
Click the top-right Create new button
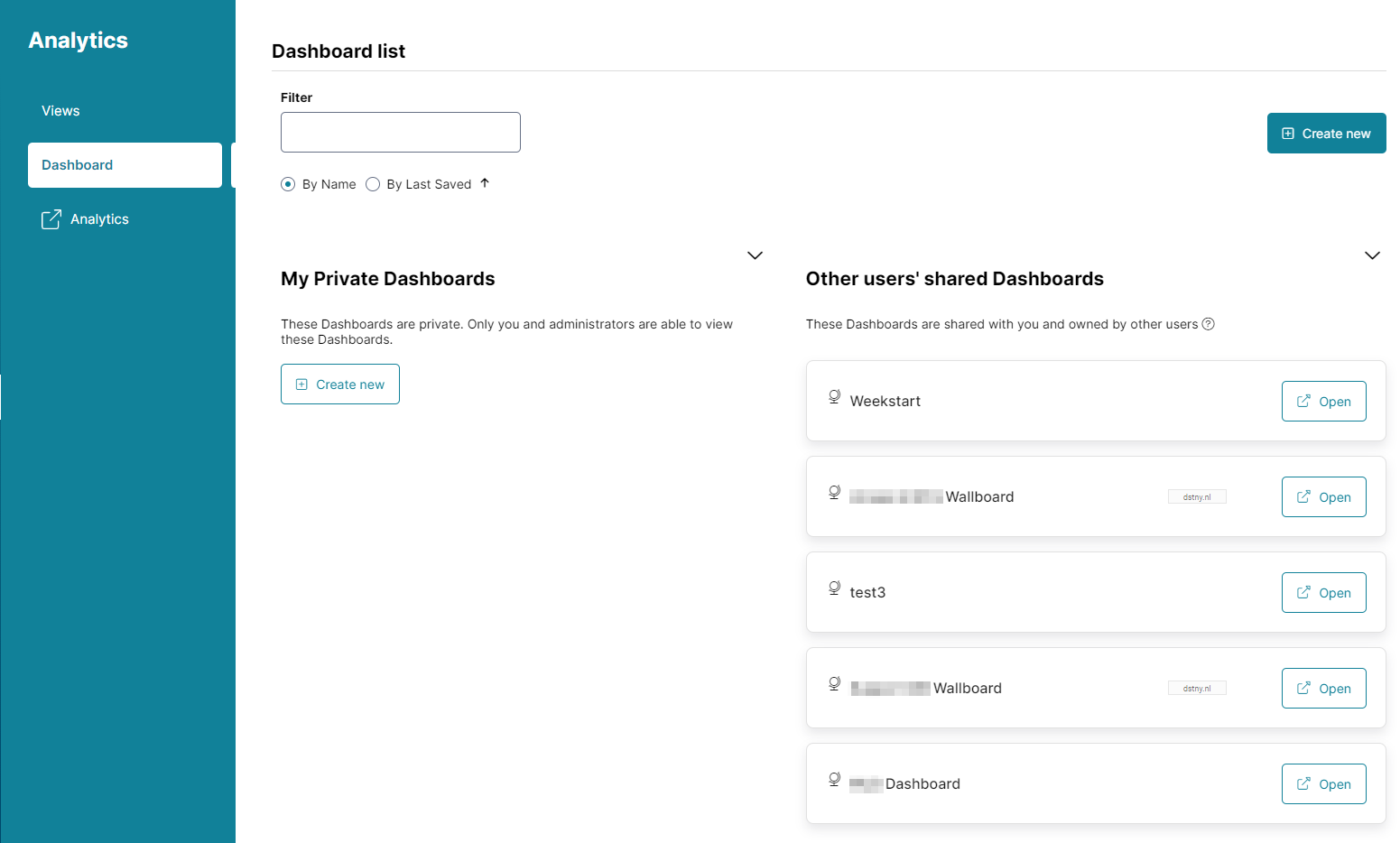point(1326,134)
